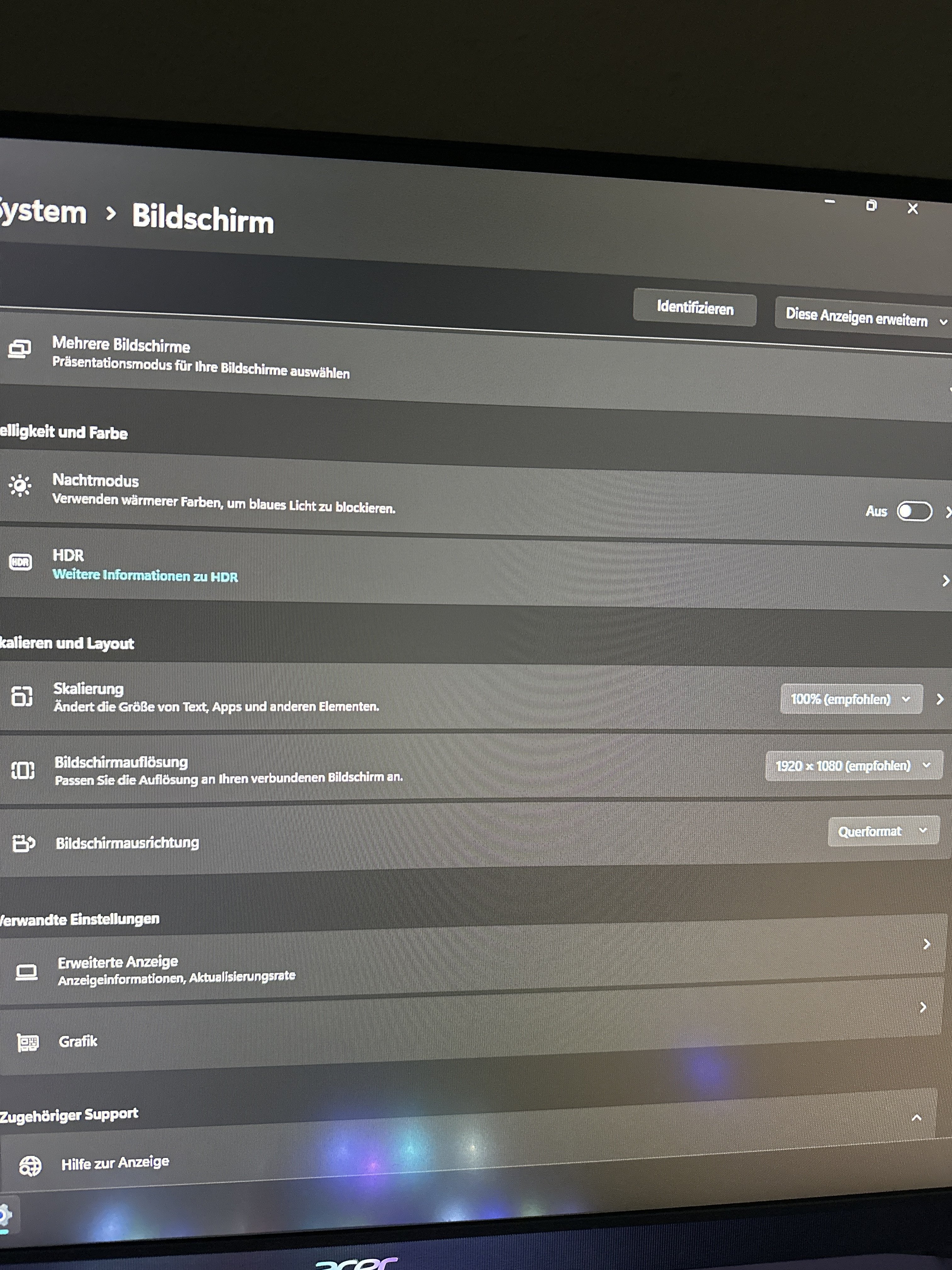Viewport: 952px width, 1270px height.
Task: Open Weitere Informationen zu HDR link
Action: (145, 575)
